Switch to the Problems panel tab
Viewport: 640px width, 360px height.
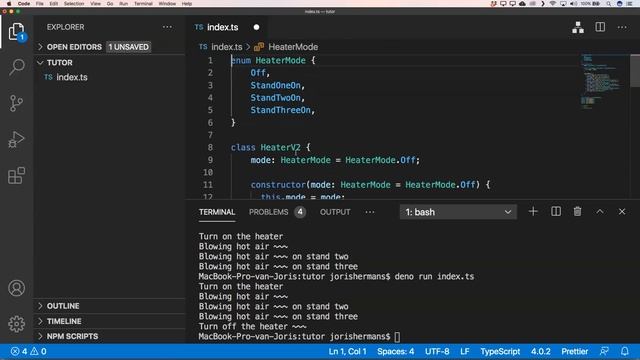(277, 212)
